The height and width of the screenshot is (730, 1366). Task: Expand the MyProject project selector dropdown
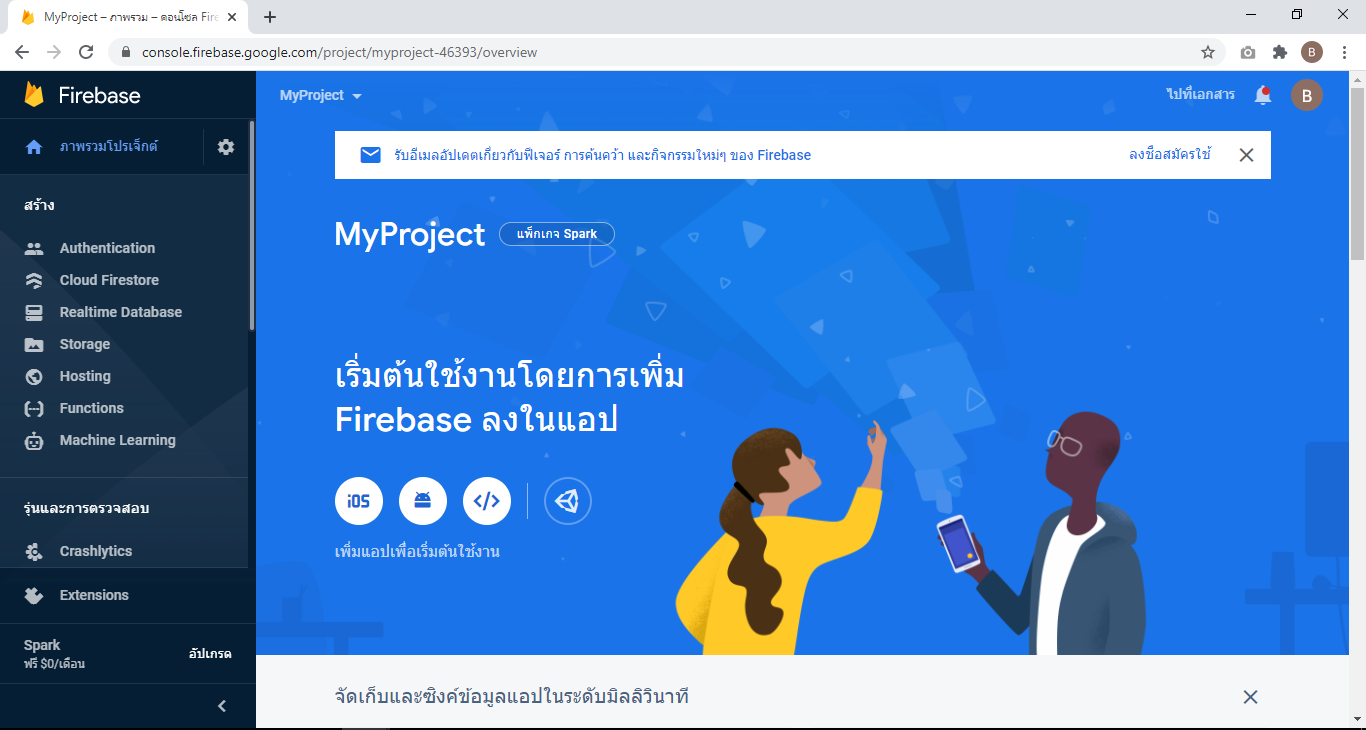[x=321, y=95]
